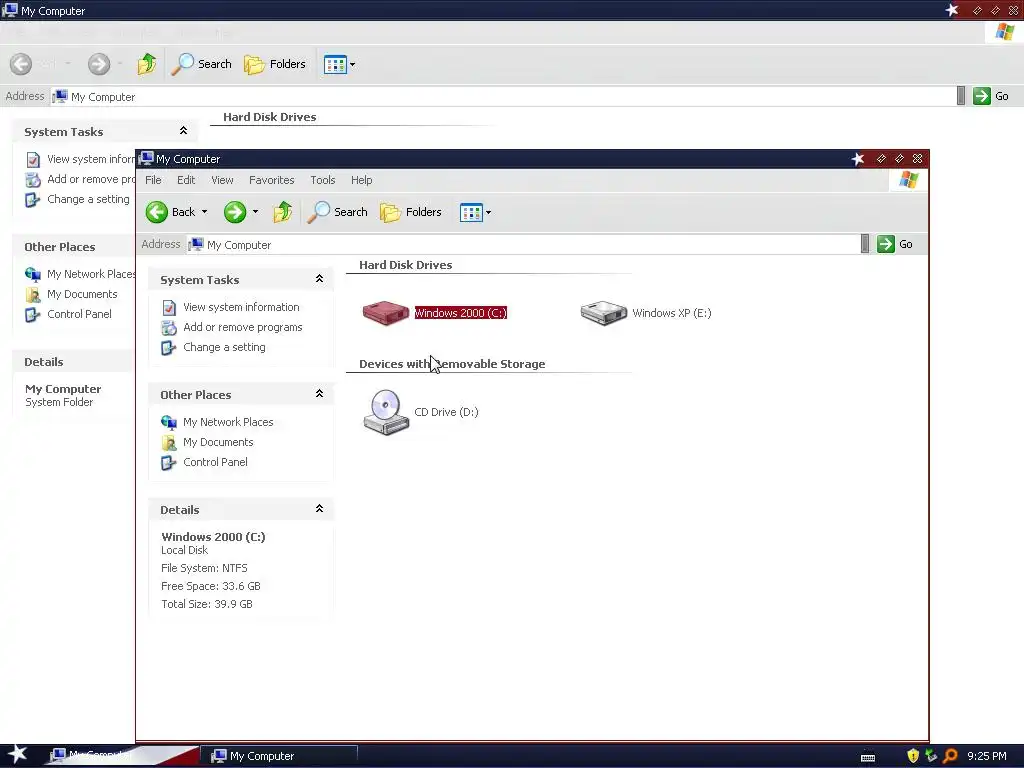The height and width of the screenshot is (768, 1024).
Task: Switch to the active My Computer taskbar button
Action: 279,756
